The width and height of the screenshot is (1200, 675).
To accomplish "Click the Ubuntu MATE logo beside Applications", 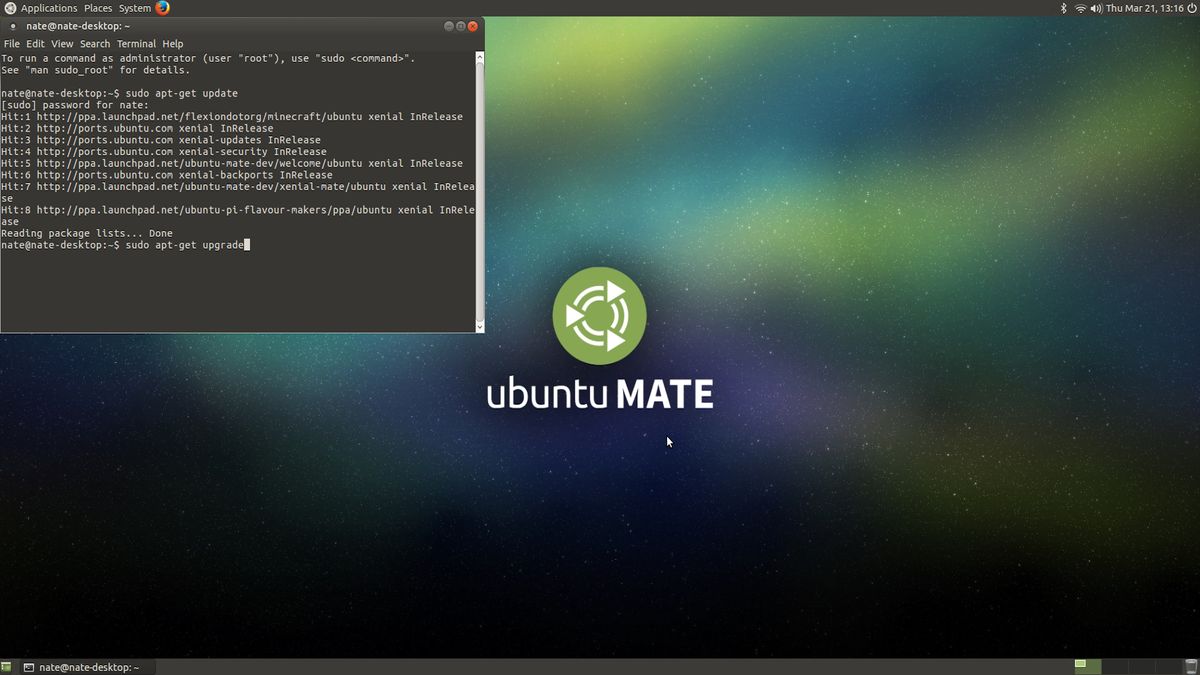I will point(10,8).
